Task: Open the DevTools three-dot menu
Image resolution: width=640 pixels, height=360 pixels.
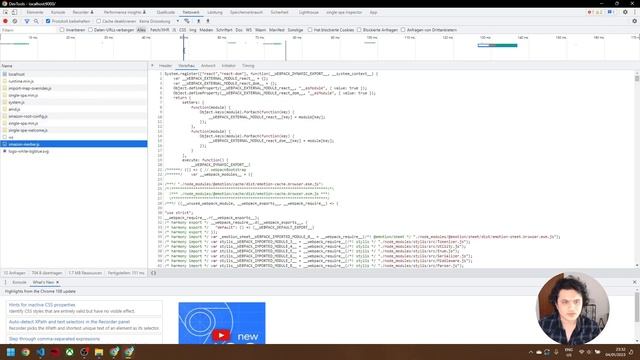Action: pyautogui.click(x=635, y=12)
